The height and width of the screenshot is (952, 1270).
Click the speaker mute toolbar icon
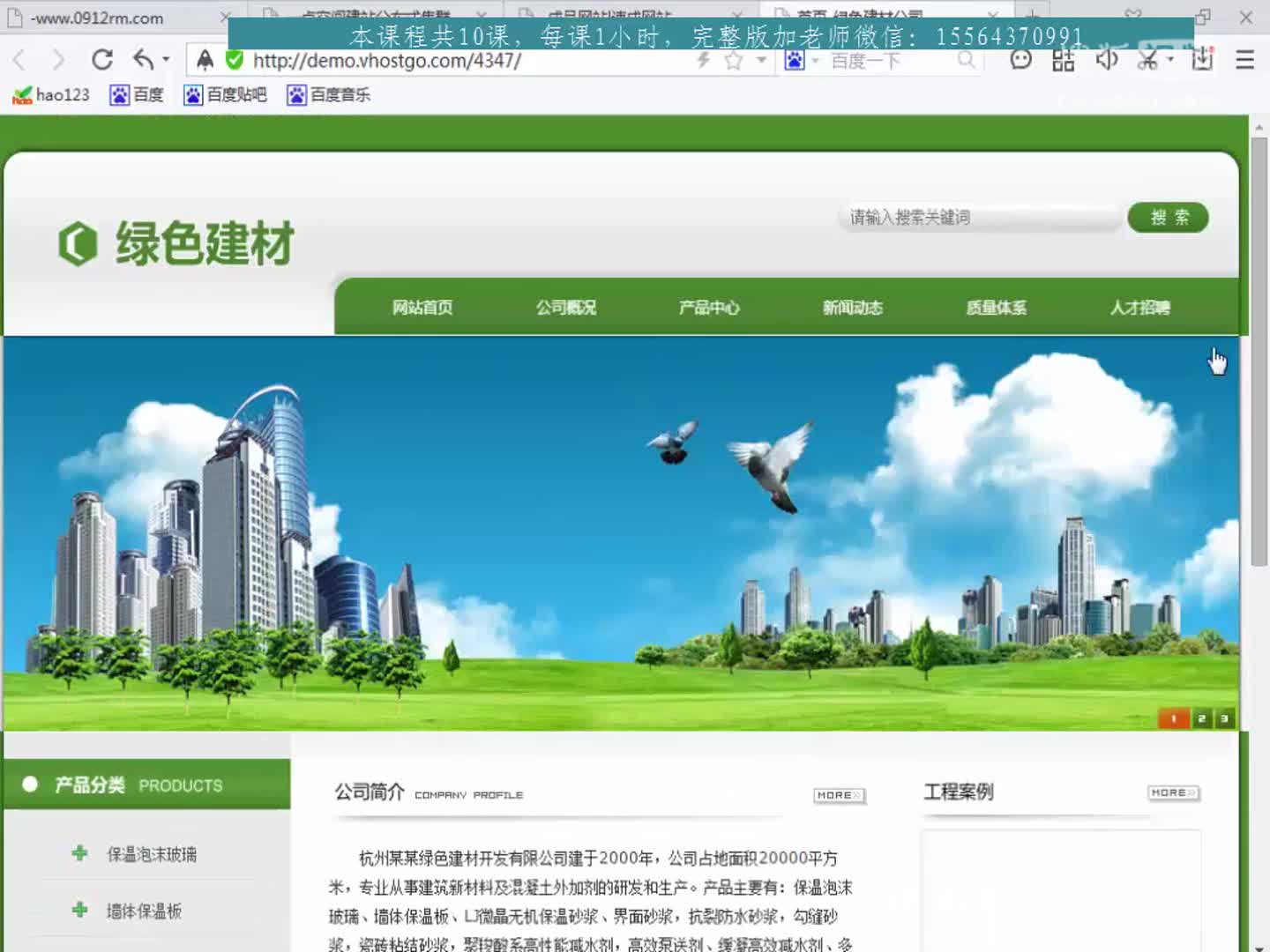coord(1106,60)
